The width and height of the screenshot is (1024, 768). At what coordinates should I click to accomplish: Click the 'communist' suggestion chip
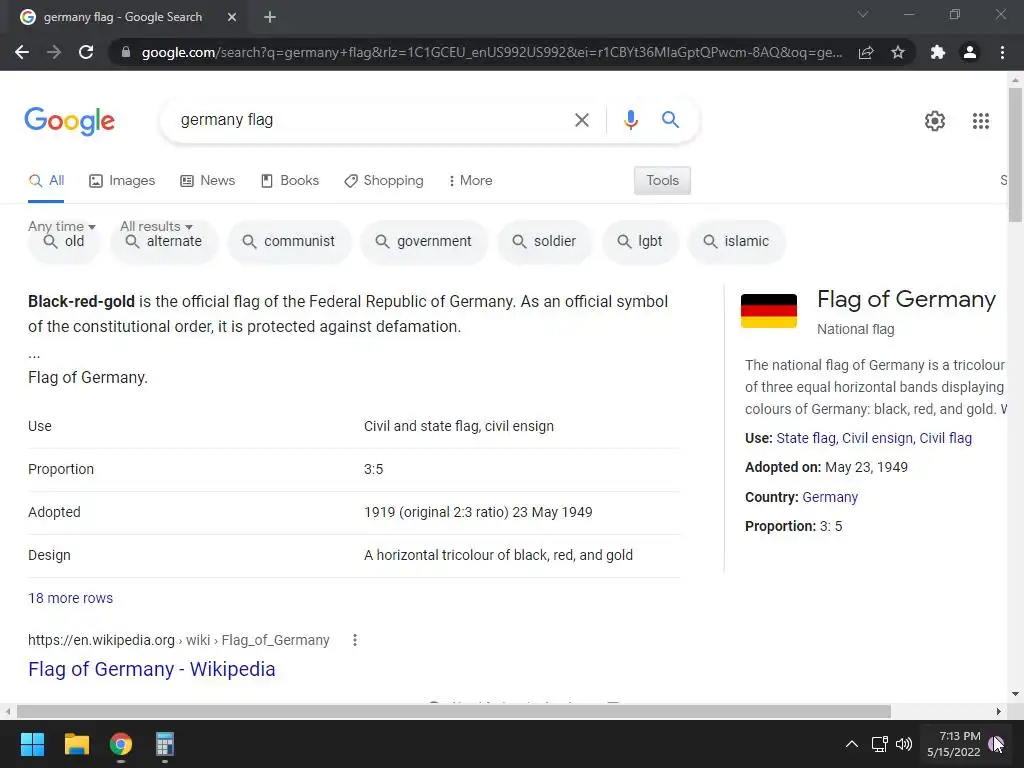[x=289, y=242]
